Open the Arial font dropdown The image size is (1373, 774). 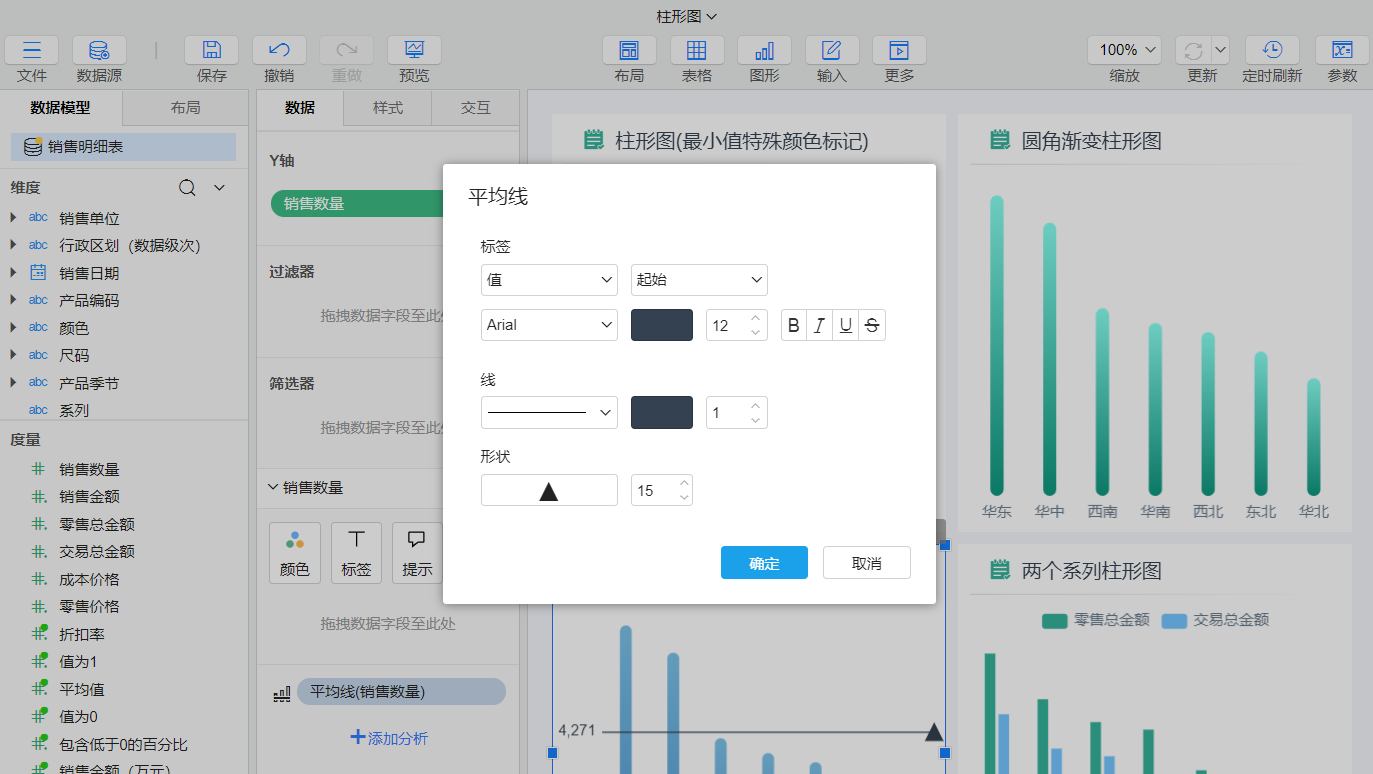coord(549,325)
